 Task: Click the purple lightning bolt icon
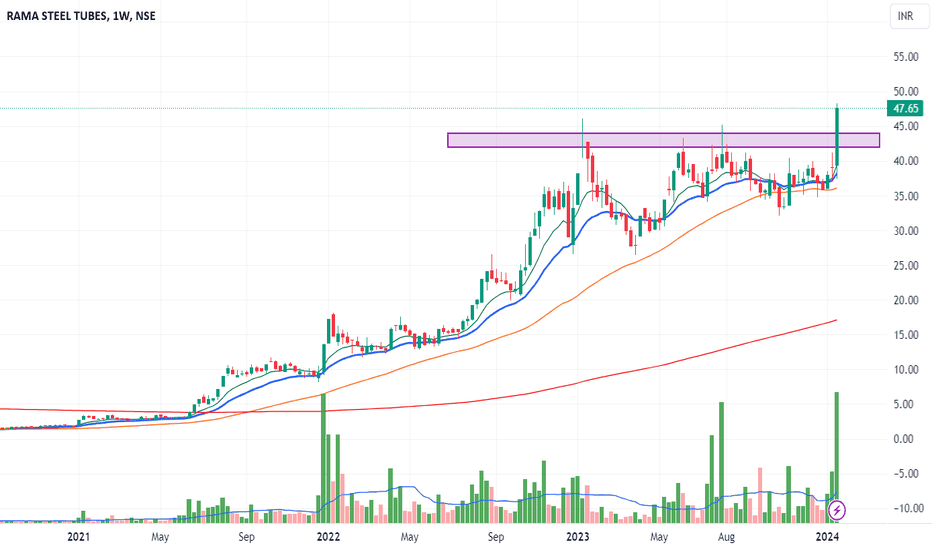[837, 510]
